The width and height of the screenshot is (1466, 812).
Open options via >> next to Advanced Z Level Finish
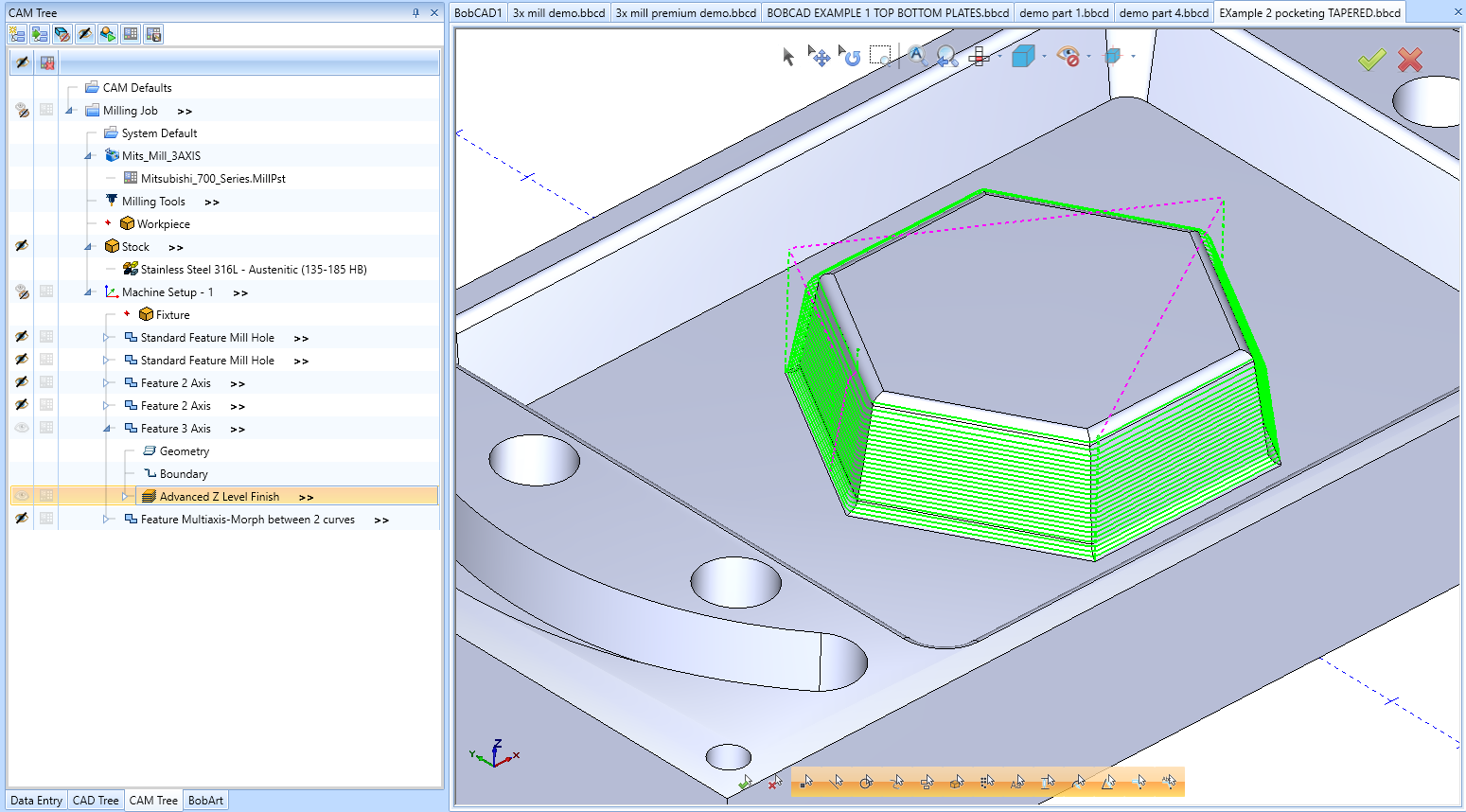coord(305,495)
